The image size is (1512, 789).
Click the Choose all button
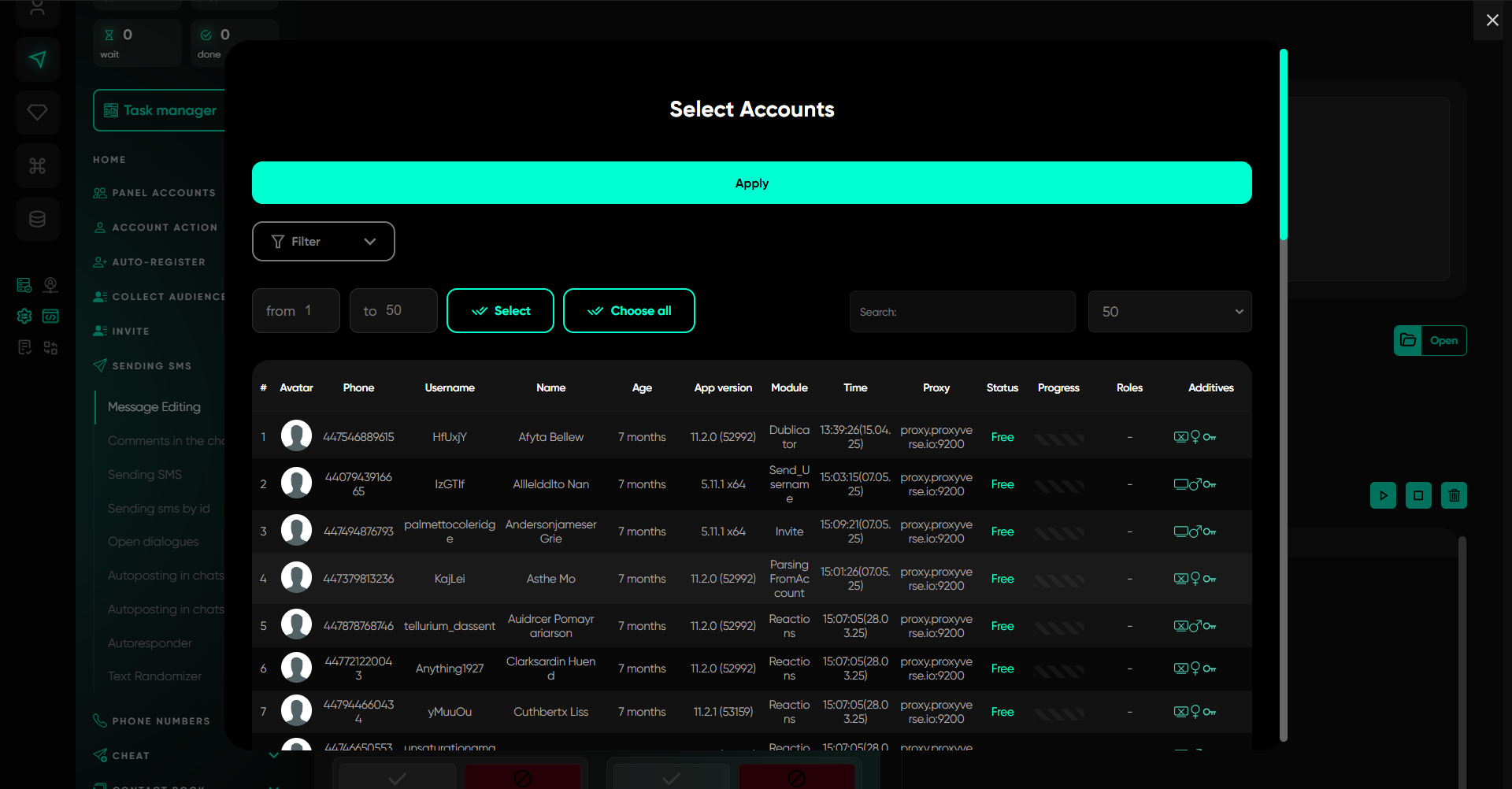click(x=628, y=311)
